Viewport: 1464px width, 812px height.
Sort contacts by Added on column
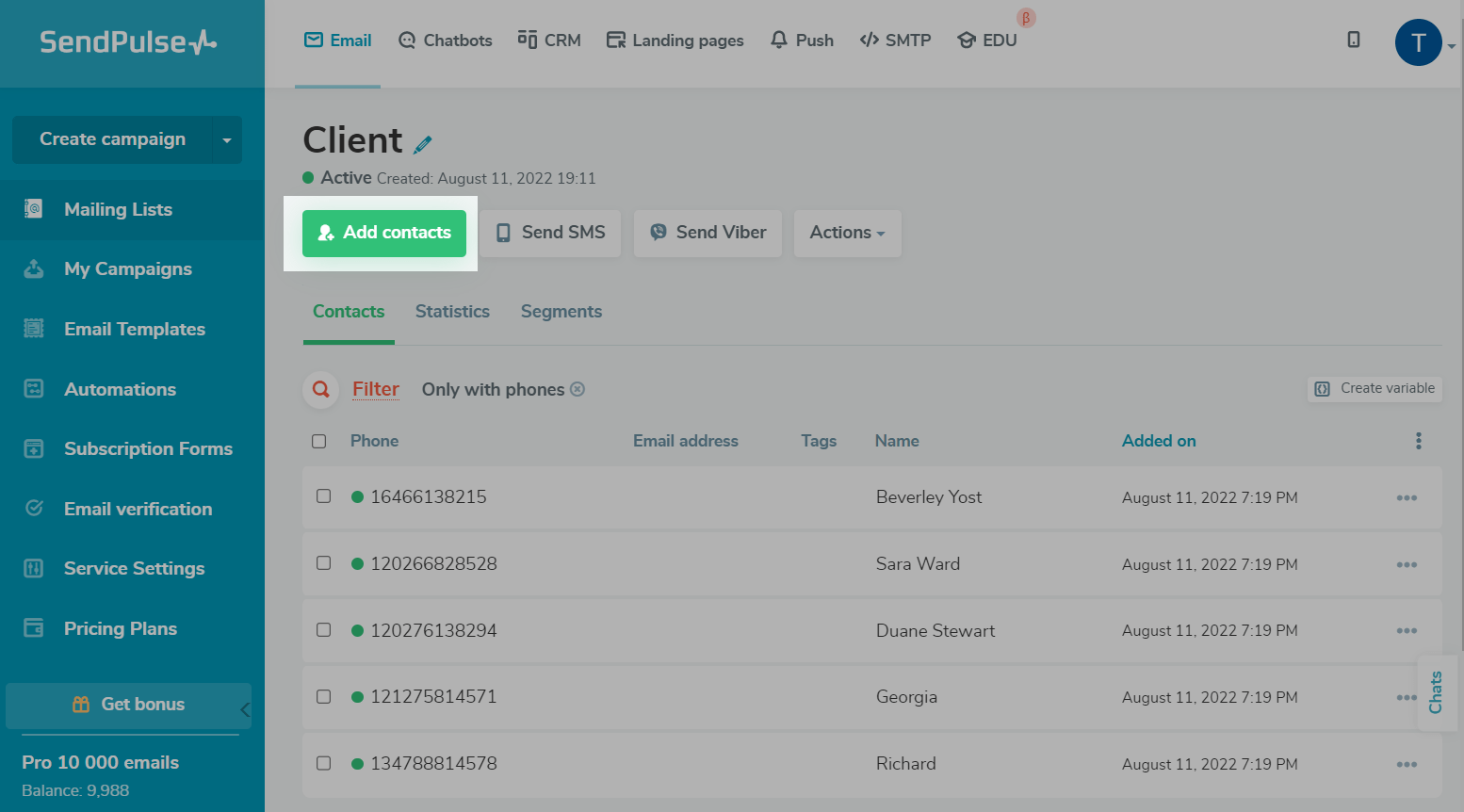click(1158, 441)
